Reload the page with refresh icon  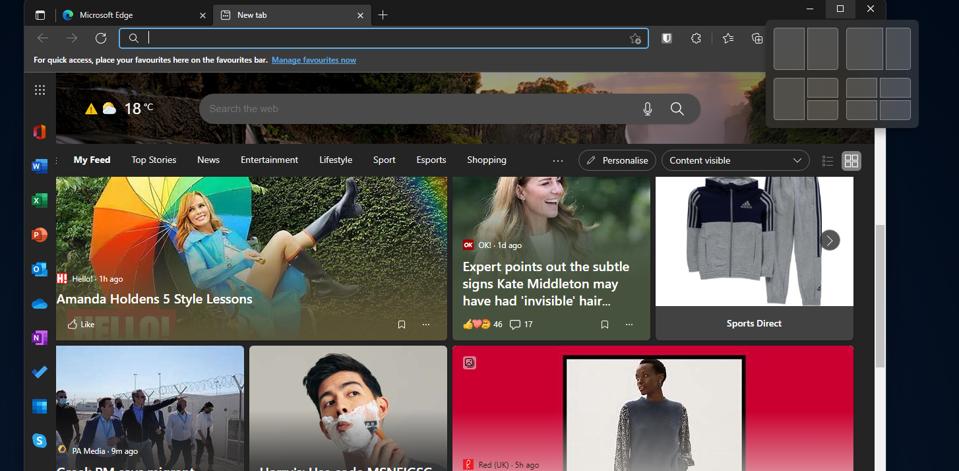[x=101, y=39]
